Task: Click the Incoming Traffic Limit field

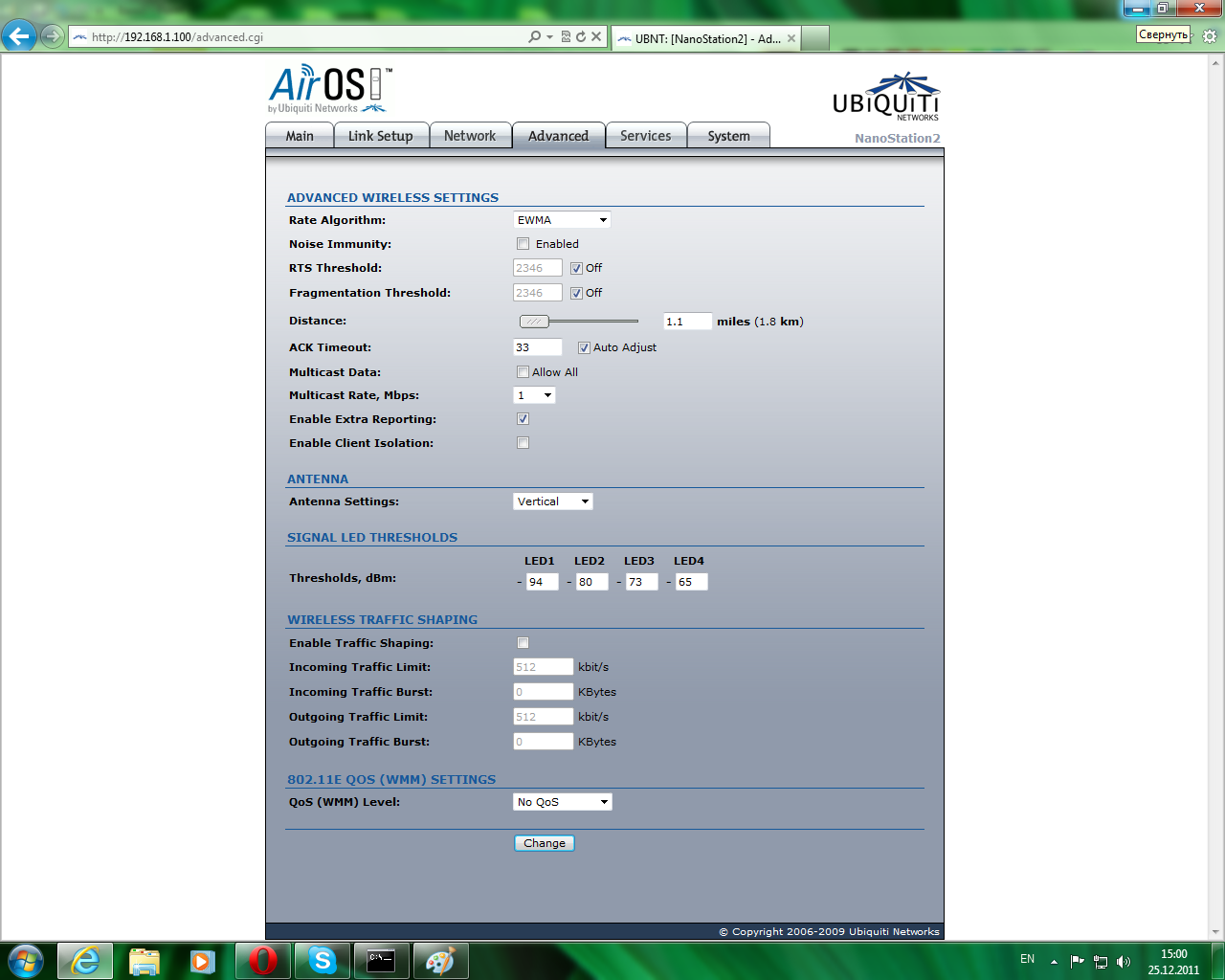Action: pyautogui.click(x=544, y=667)
